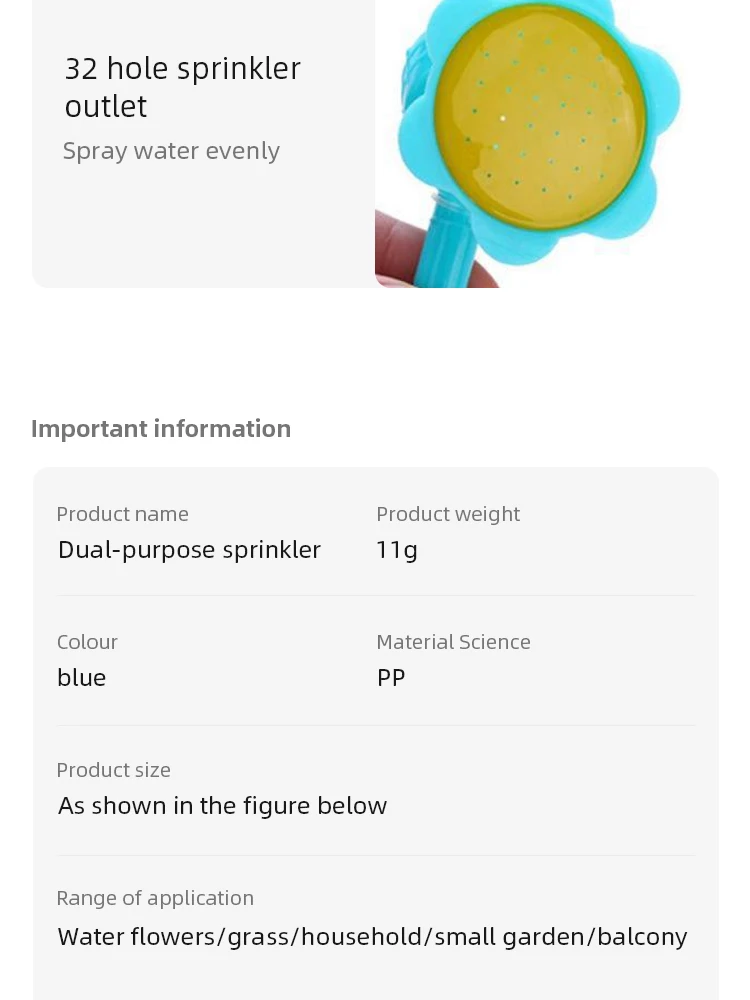The width and height of the screenshot is (750, 1000).
Task: Click the 'Spray water evenly' subtitle
Action: click(171, 151)
